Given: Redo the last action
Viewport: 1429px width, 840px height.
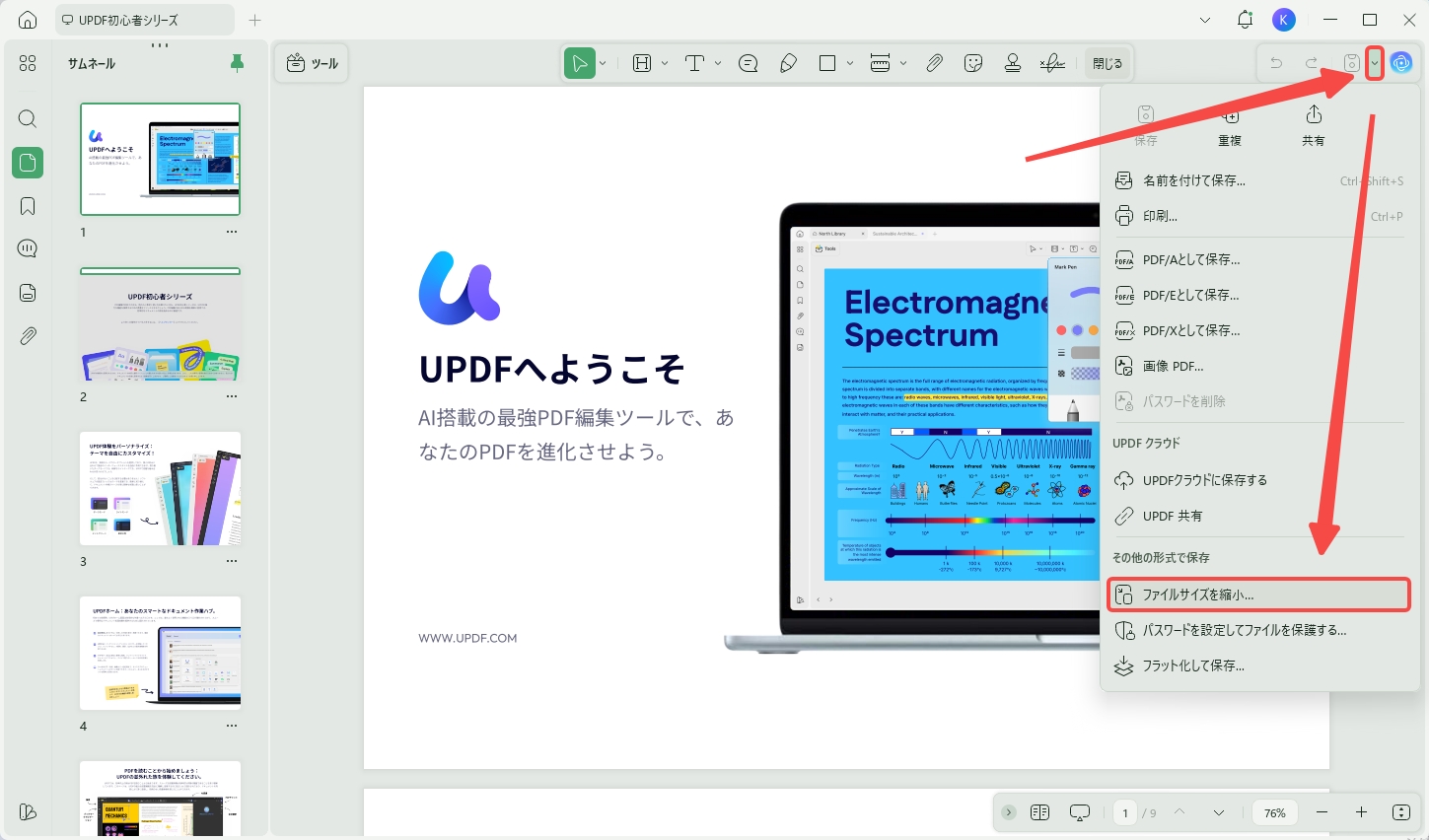Looking at the screenshot, I should (x=1312, y=63).
